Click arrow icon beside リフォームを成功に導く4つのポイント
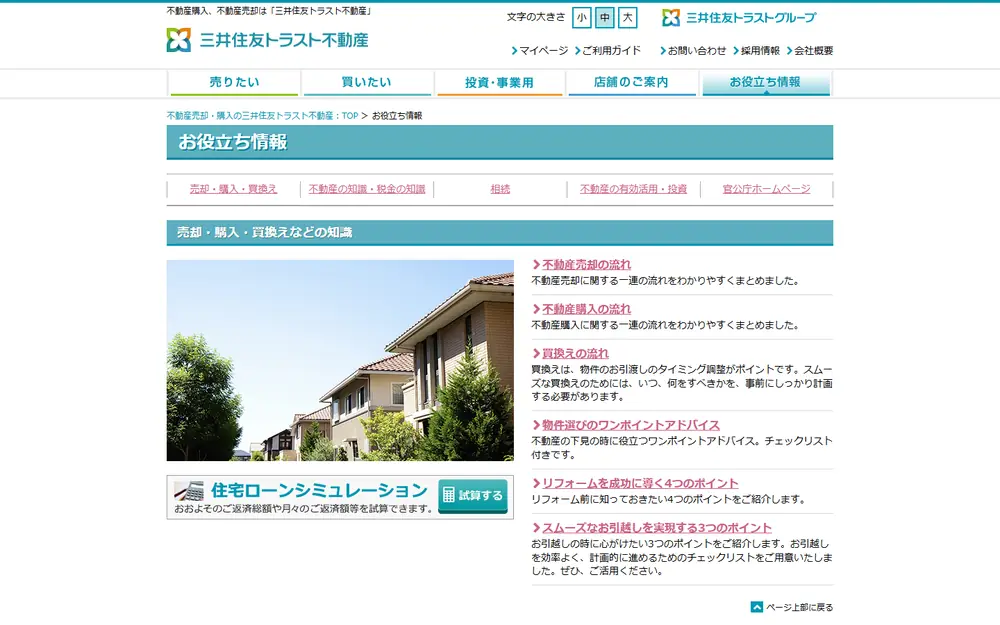 tap(536, 483)
